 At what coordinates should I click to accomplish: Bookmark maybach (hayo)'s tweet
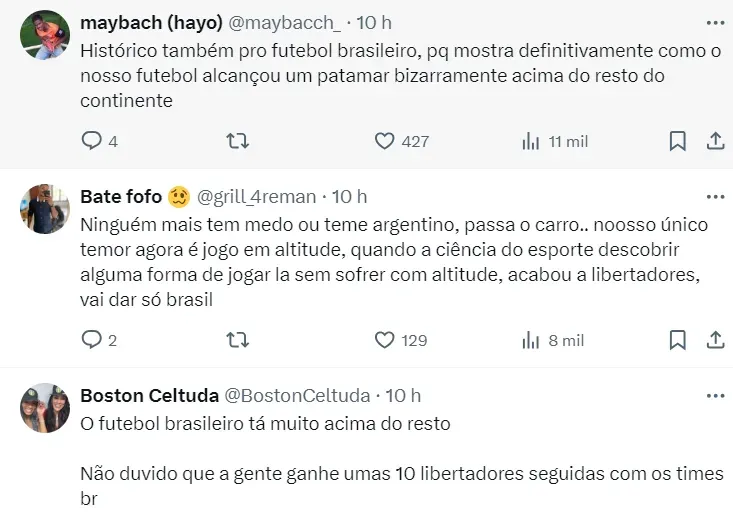[x=677, y=141]
